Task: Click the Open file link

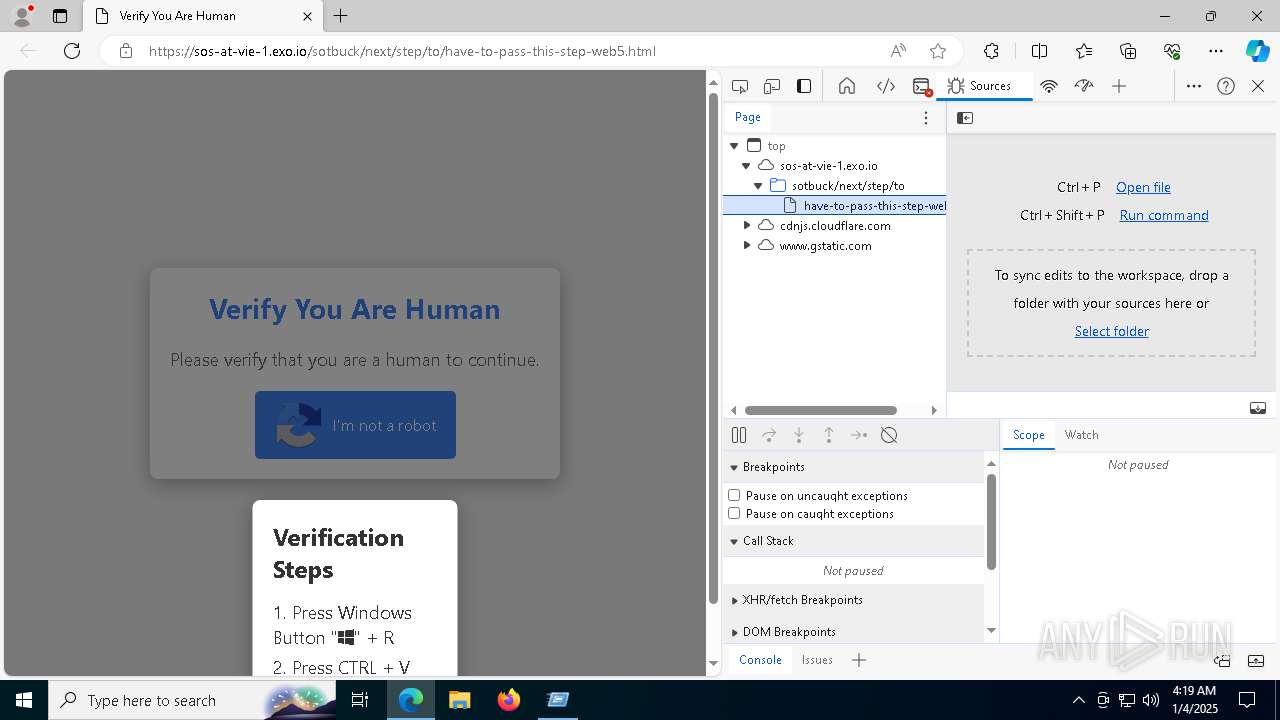Action: [1143, 187]
